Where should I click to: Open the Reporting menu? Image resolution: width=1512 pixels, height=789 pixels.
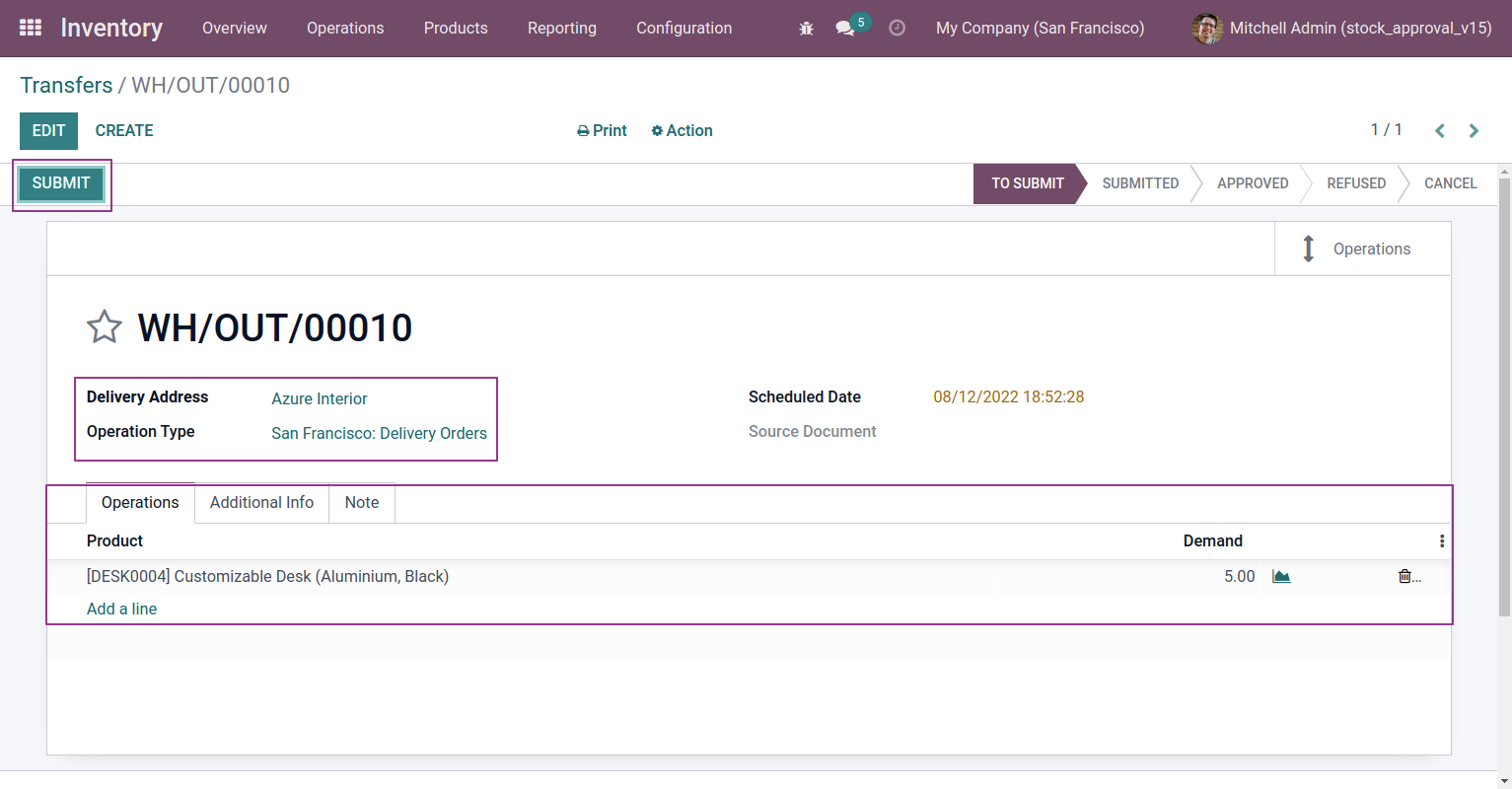(x=562, y=29)
